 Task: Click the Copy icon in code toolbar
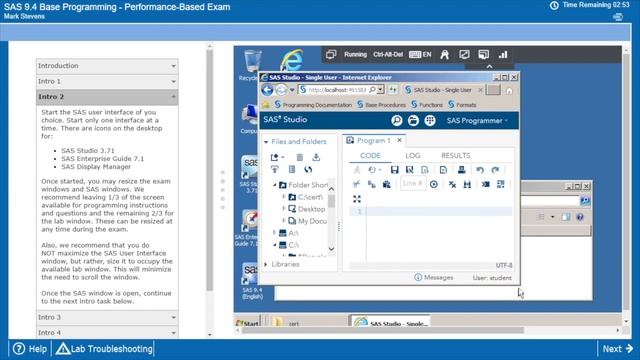[x=371, y=184]
